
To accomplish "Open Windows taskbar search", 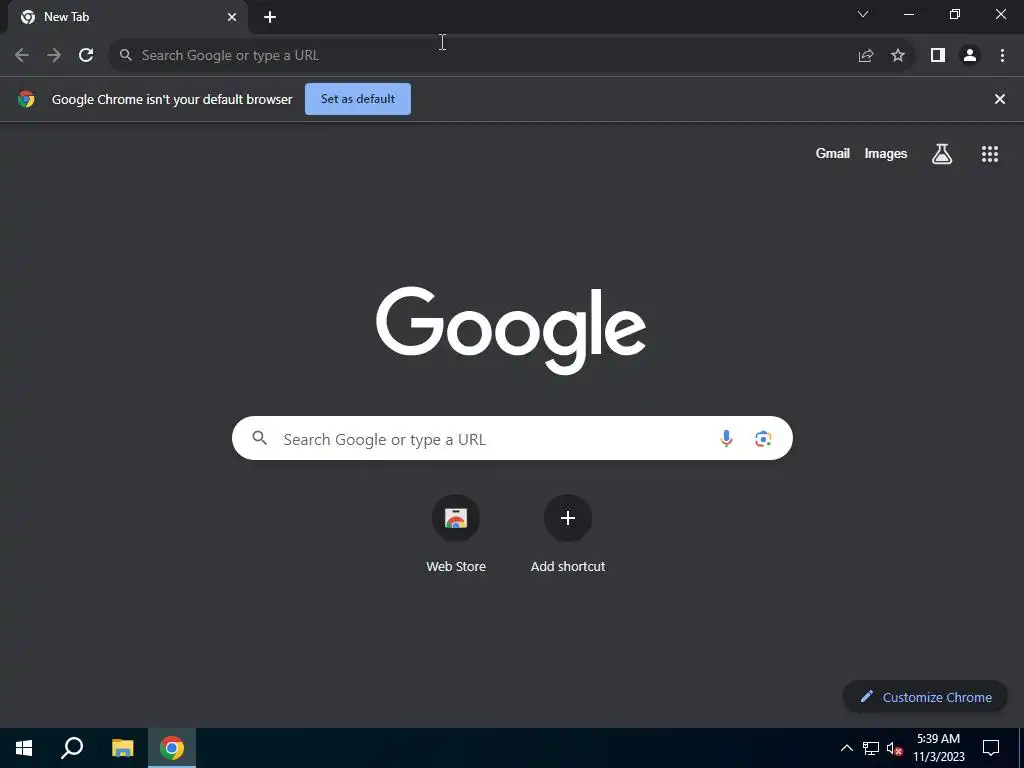I will tap(72, 748).
